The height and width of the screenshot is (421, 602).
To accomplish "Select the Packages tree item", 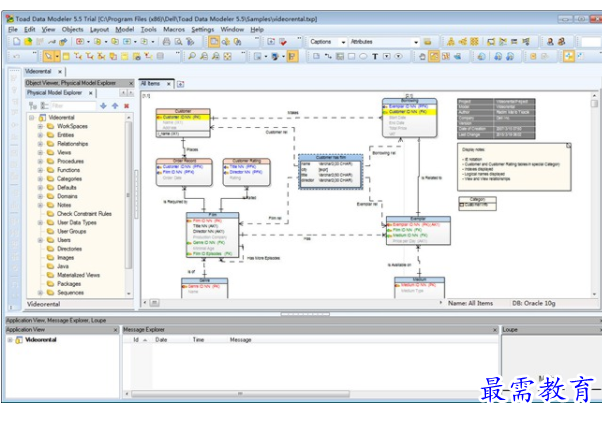I will pos(69,284).
